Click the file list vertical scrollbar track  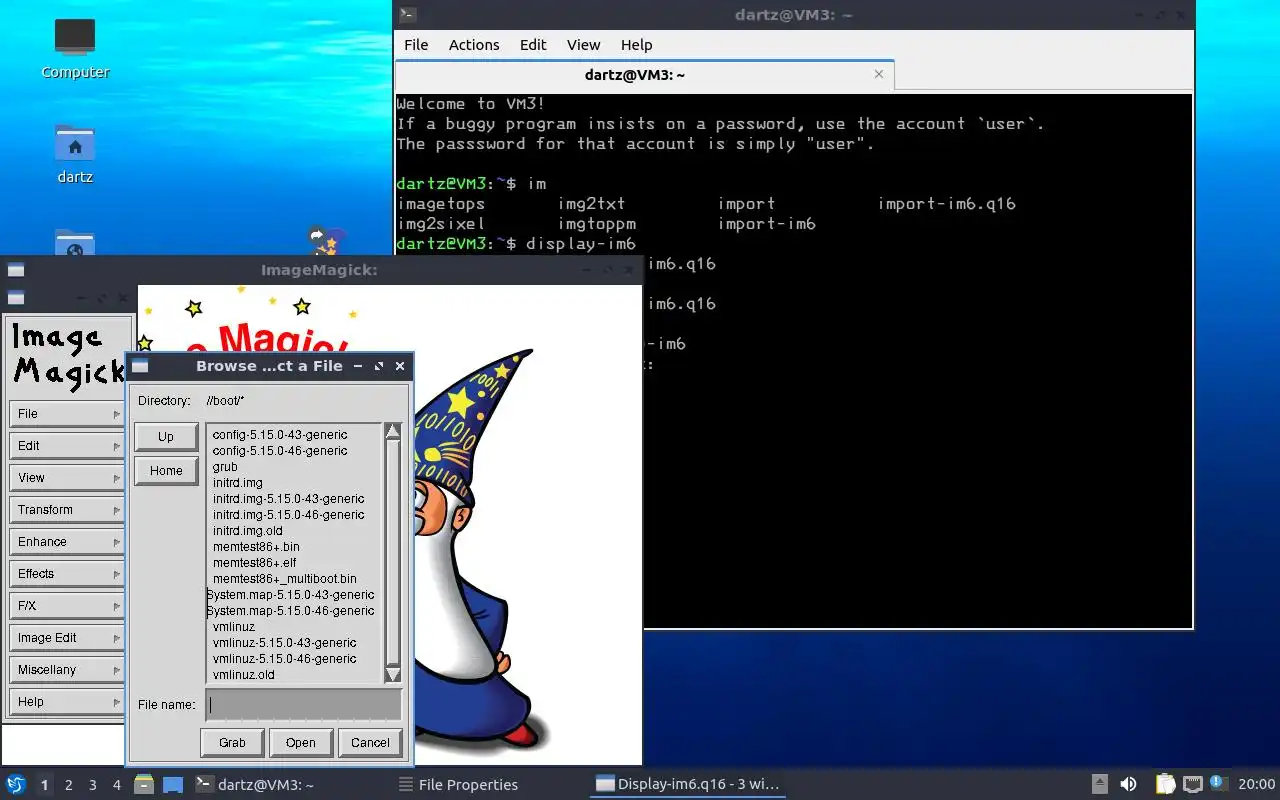click(x=393, y=553)
